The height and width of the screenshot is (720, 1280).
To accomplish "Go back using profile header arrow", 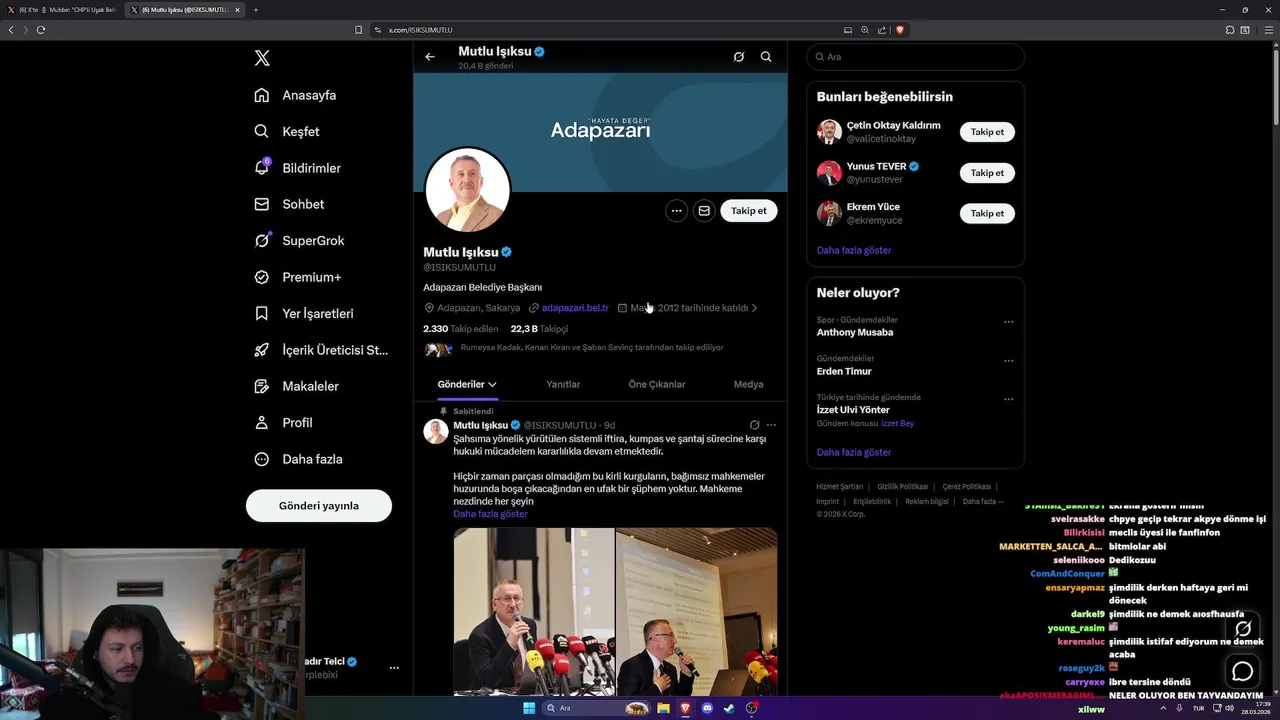I will (430, 57).
